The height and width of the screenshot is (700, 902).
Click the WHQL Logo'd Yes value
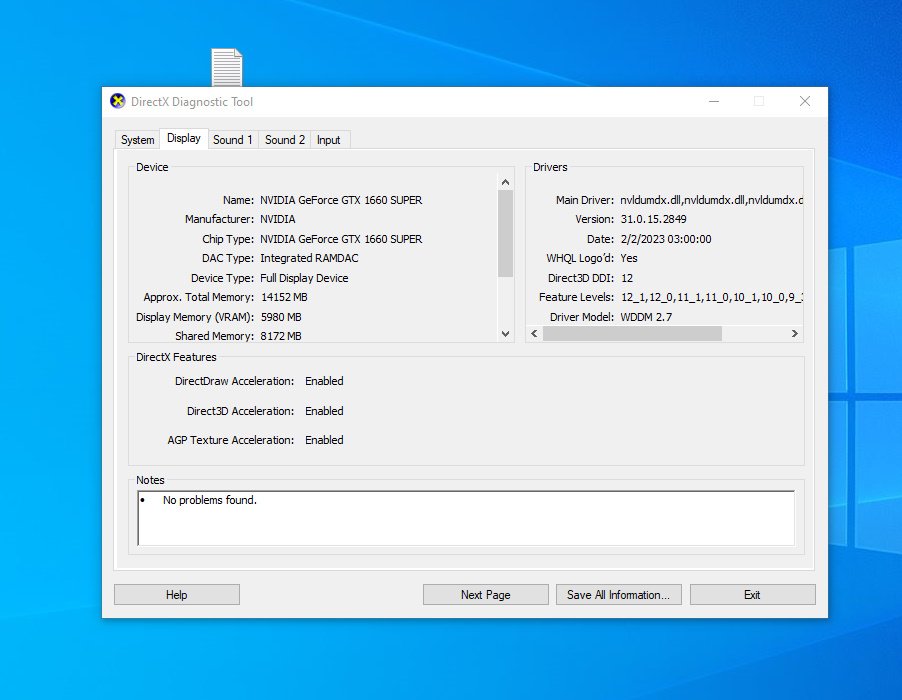[629, 258]
